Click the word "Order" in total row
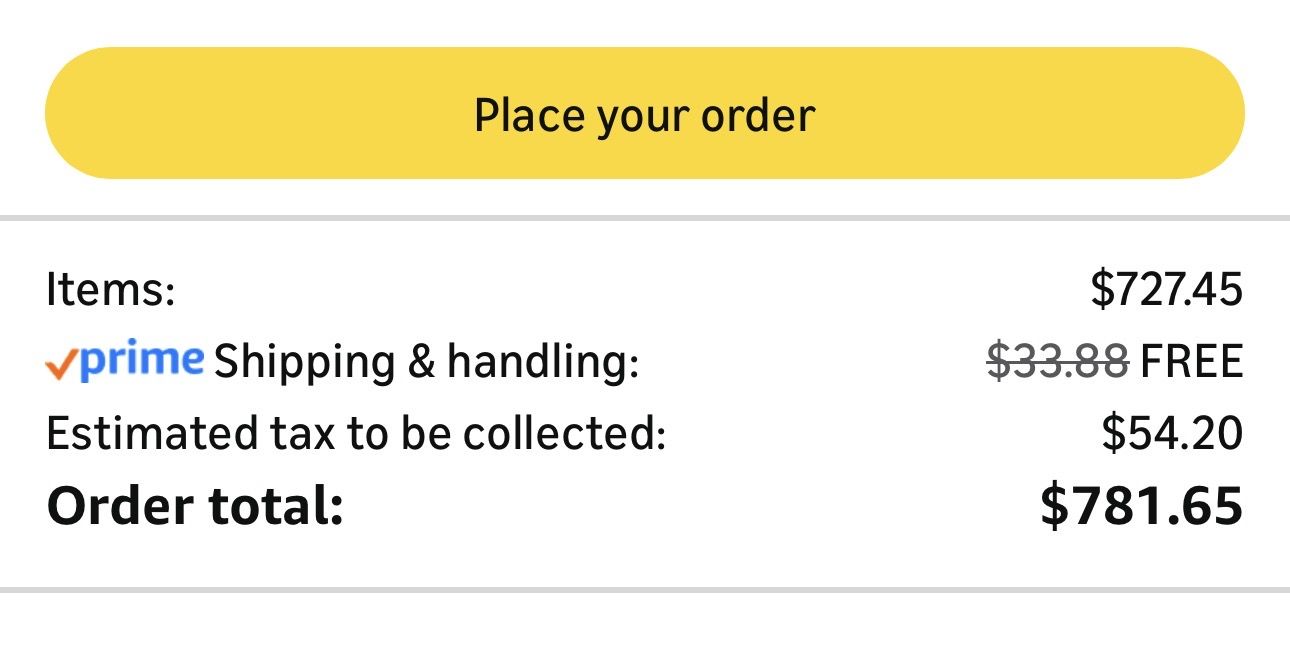This screenshot has width=1290, height=649. click(x=119, y=506)
